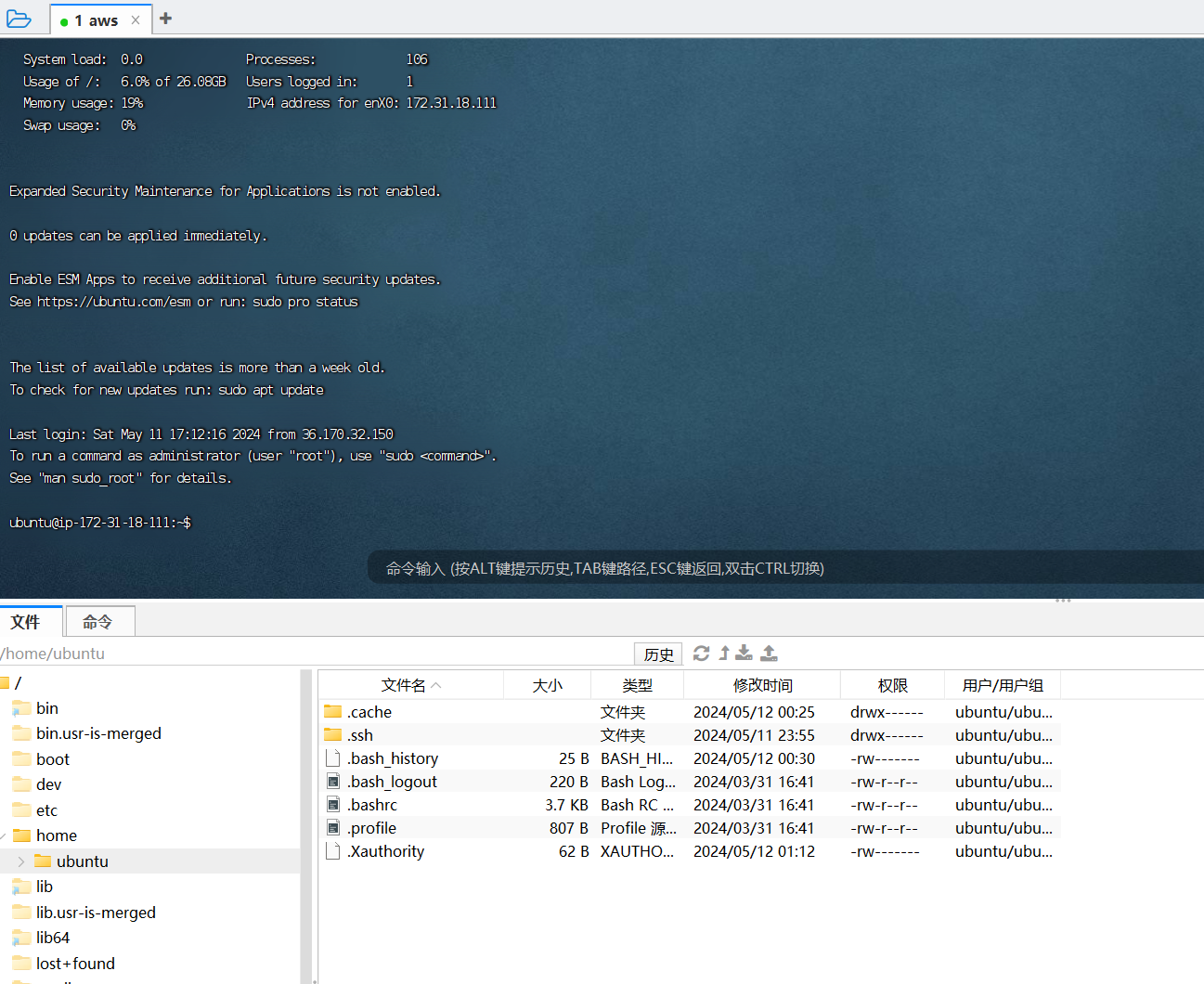The height and width of the screenshot is (984, 1204).
Task: Select the .bashrc file
Action: tap(689, 805)
